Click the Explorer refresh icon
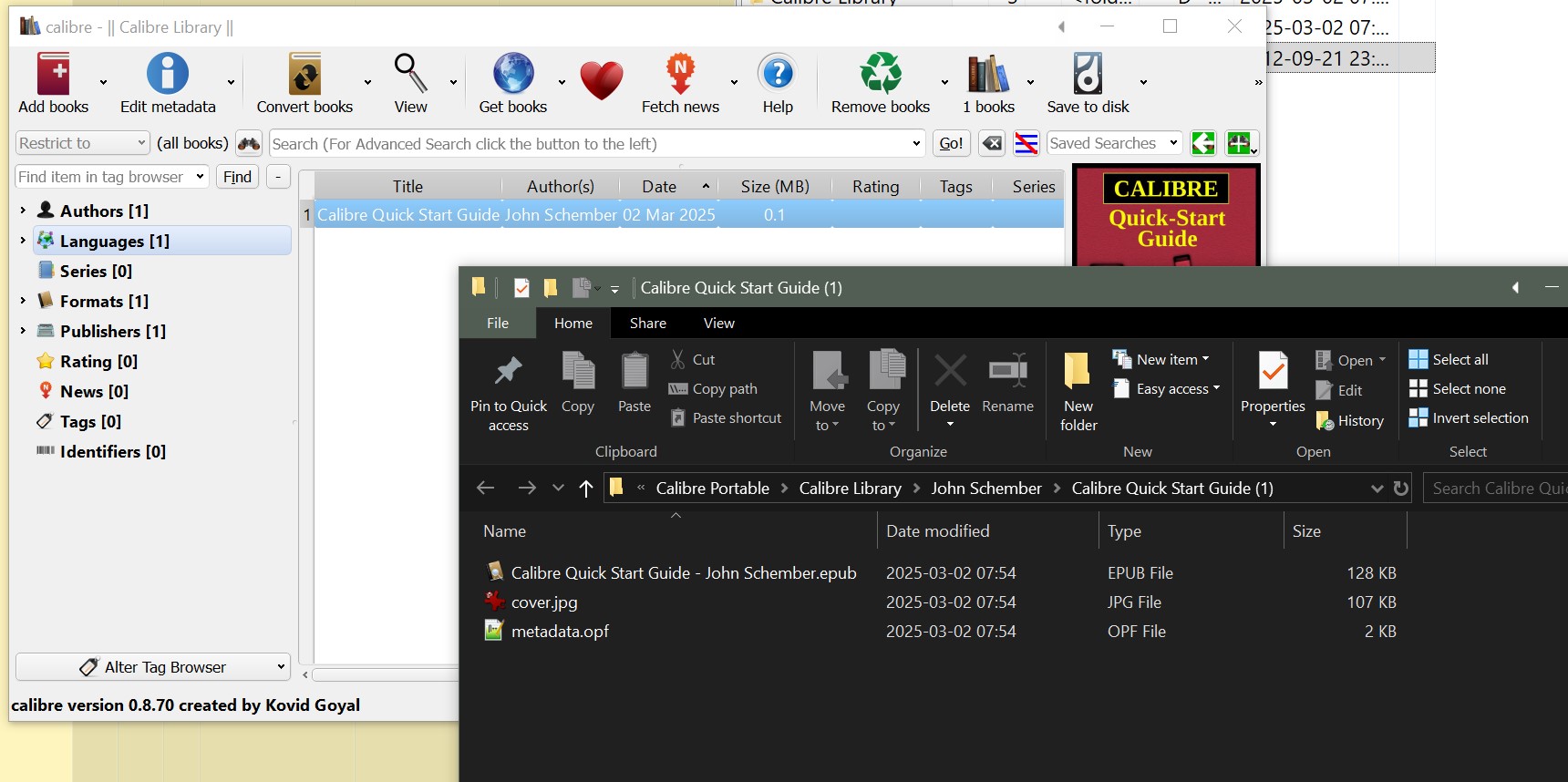This screenshot has width=1568, height=782. tap(1401, 489)
